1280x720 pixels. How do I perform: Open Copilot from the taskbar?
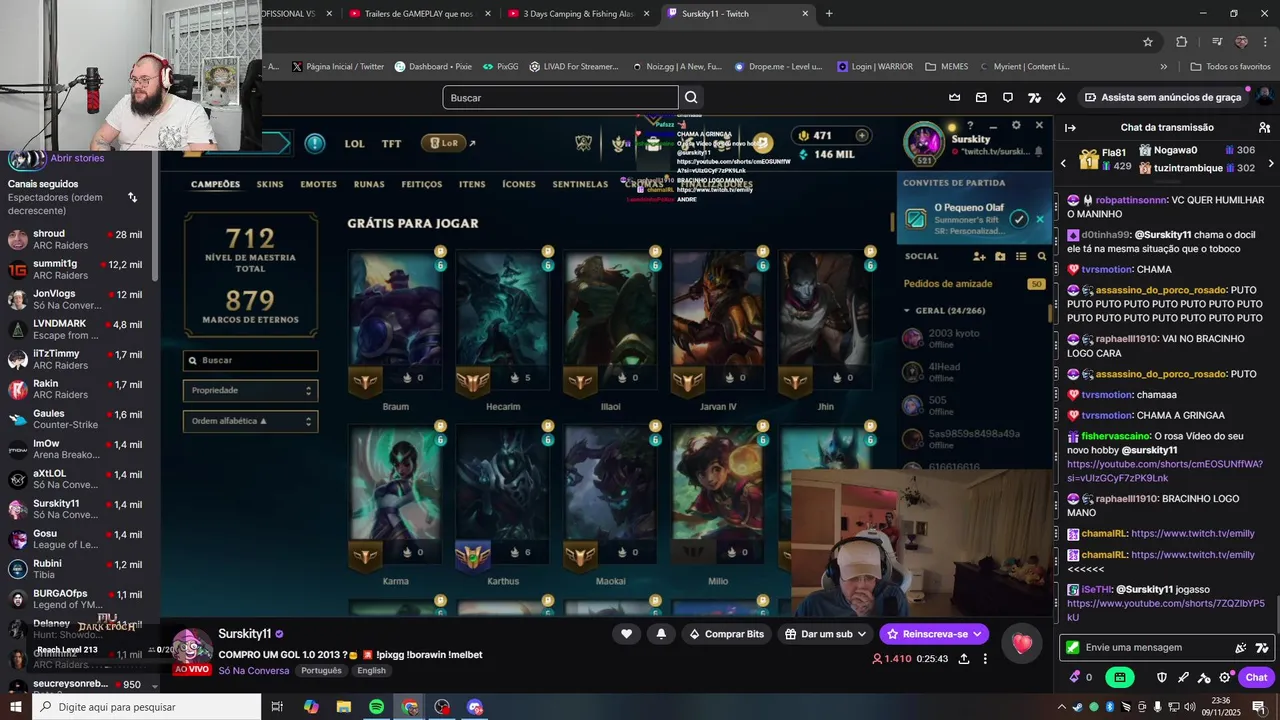[311, 707]
